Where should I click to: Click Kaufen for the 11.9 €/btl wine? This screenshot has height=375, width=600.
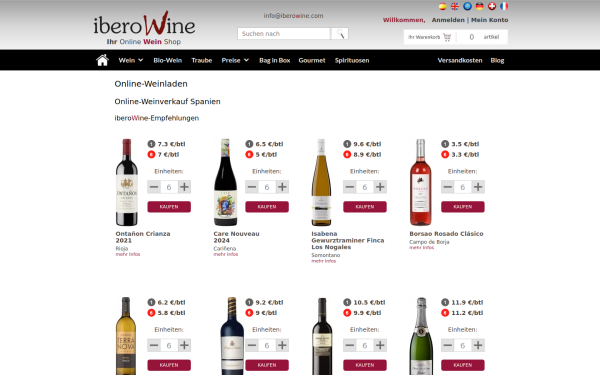click(463, 365)
